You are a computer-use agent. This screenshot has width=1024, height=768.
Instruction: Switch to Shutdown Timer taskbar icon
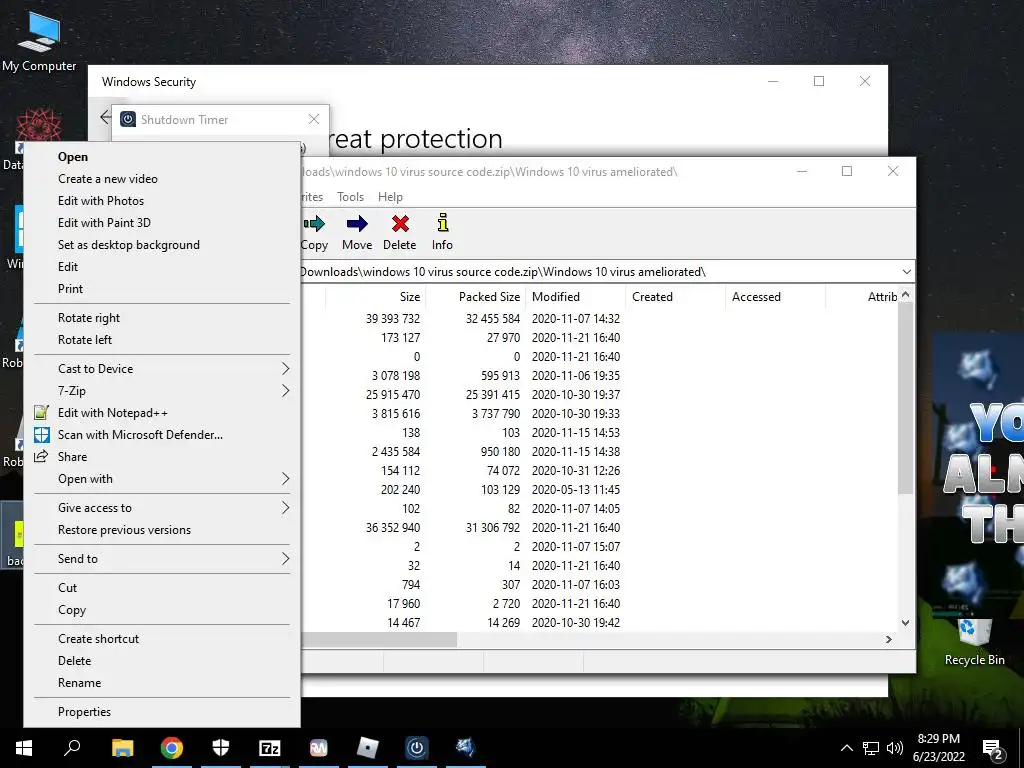tap(417, 748)
